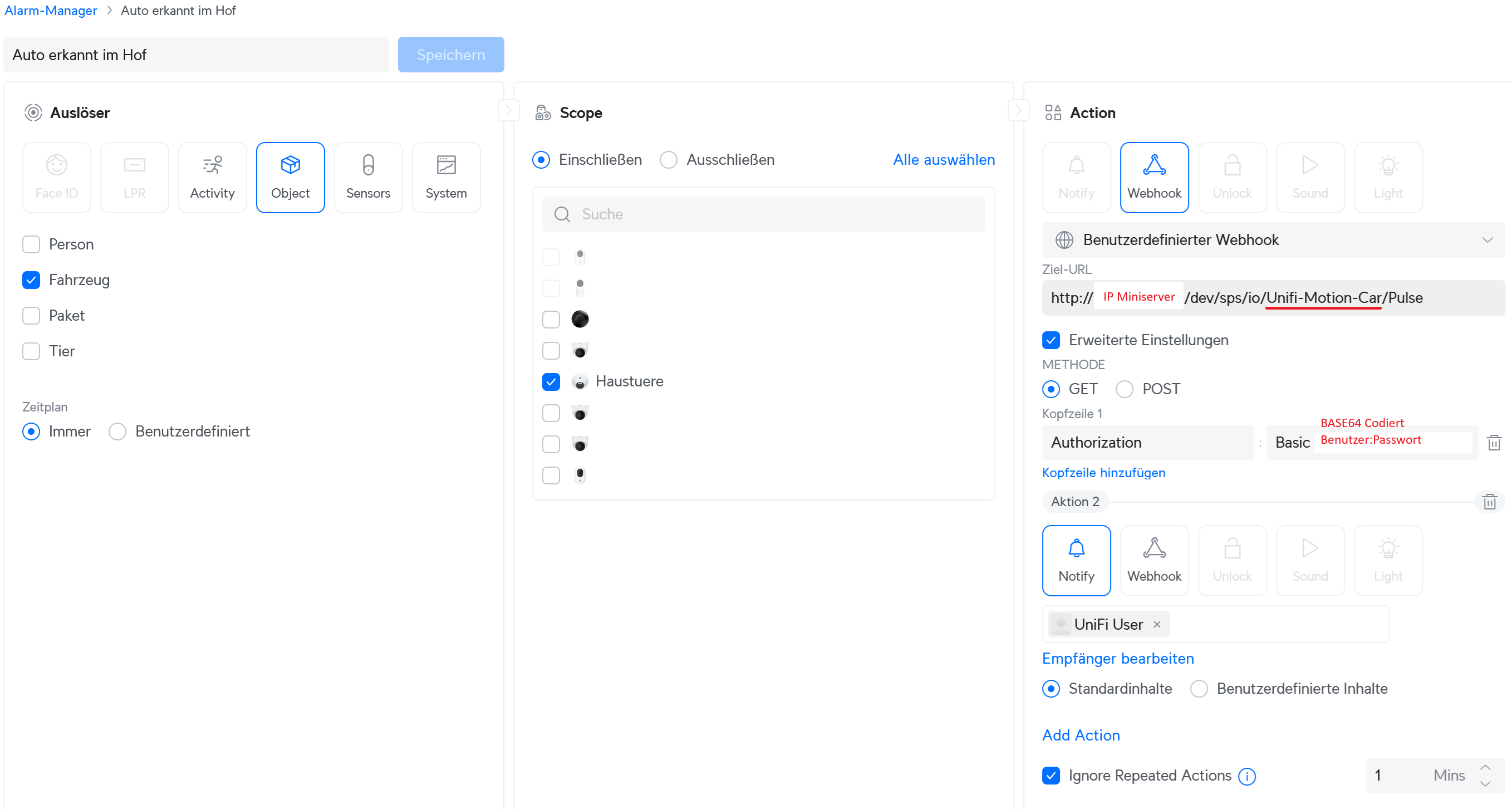This screenshot has height=809, width=1512.
Task: Go to Alarm-Manager in the breadcrumb
Action: pos(51,11)
